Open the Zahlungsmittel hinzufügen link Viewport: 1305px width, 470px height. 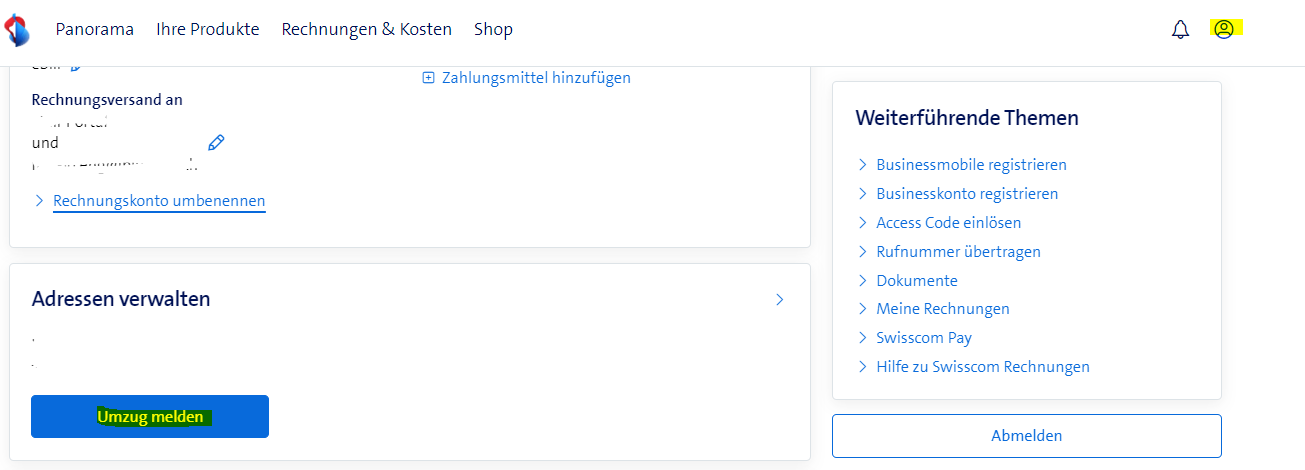[536, 78]
